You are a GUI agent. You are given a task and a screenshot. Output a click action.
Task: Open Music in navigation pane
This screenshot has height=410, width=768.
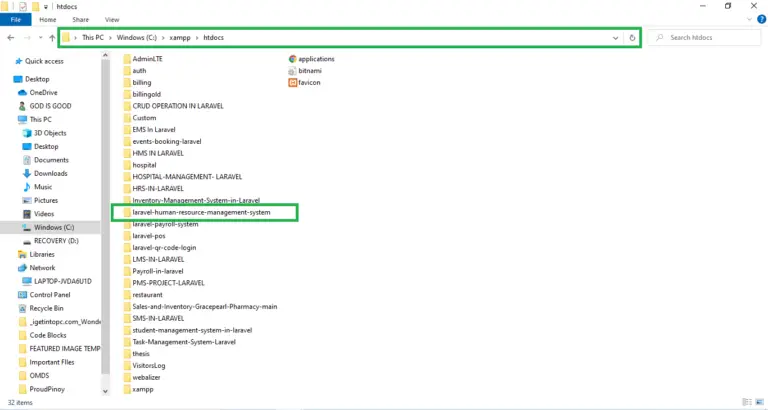(x=37, y=187)
